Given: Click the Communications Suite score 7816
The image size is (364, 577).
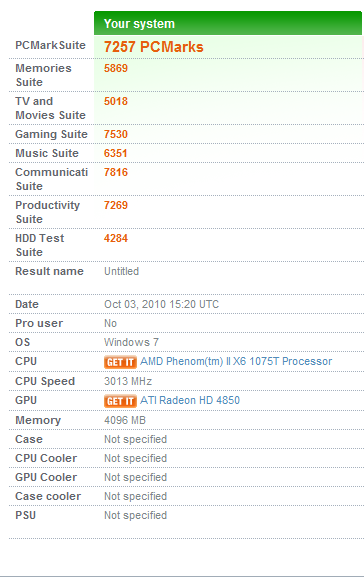Looking at the screenshot, I should coord(116,172).
